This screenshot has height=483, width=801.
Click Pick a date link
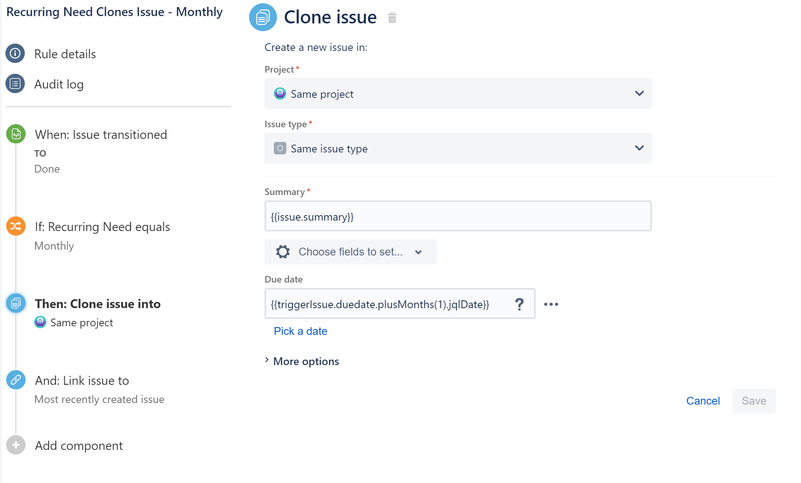[x=300, y=331]
